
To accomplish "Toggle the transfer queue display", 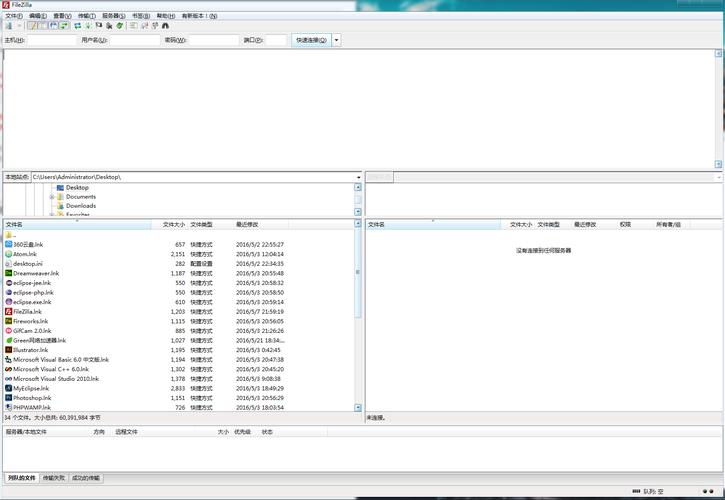I will click(65, 26).
